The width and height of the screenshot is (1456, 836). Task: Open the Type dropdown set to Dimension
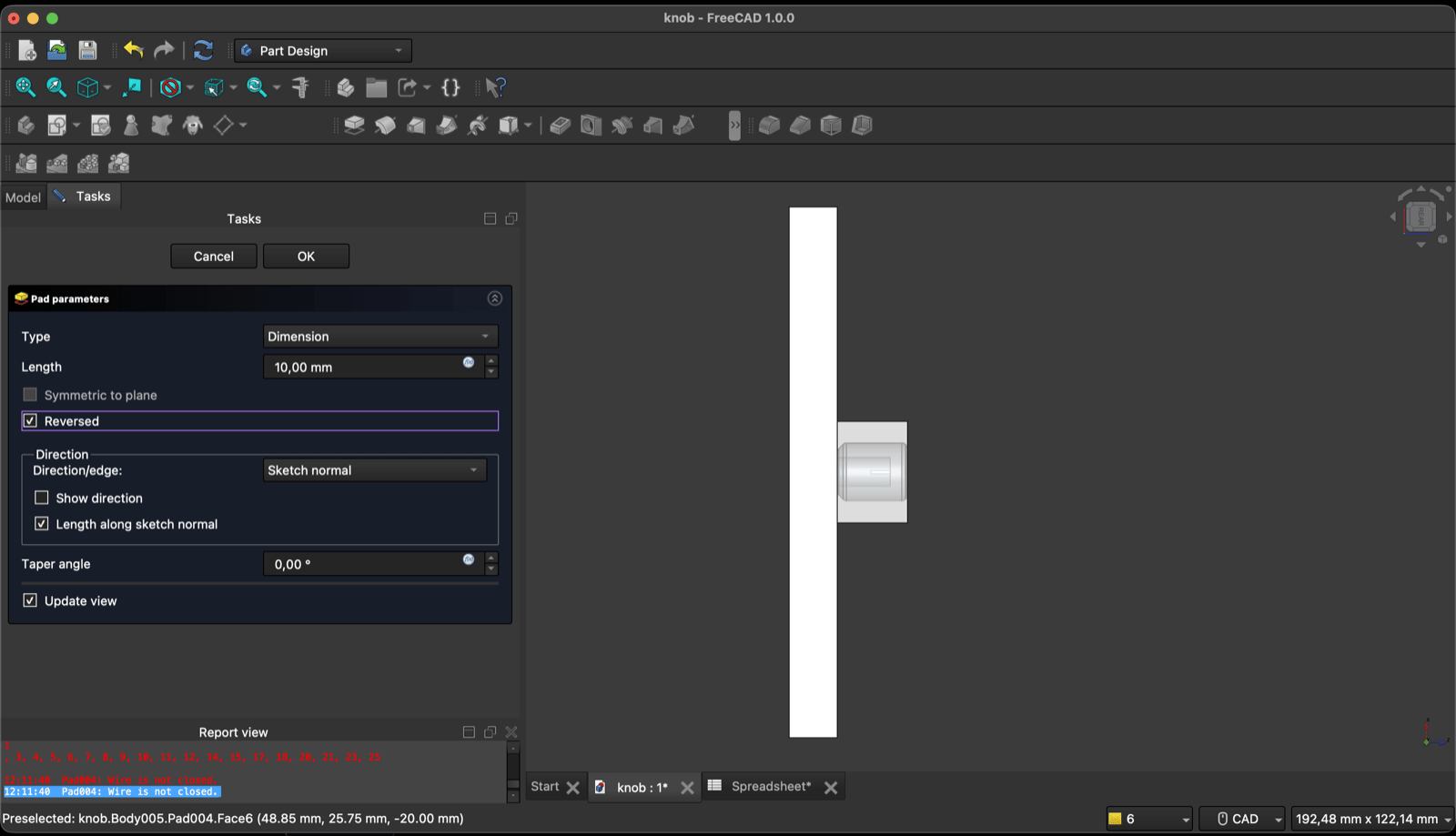(x=380, y=337)
